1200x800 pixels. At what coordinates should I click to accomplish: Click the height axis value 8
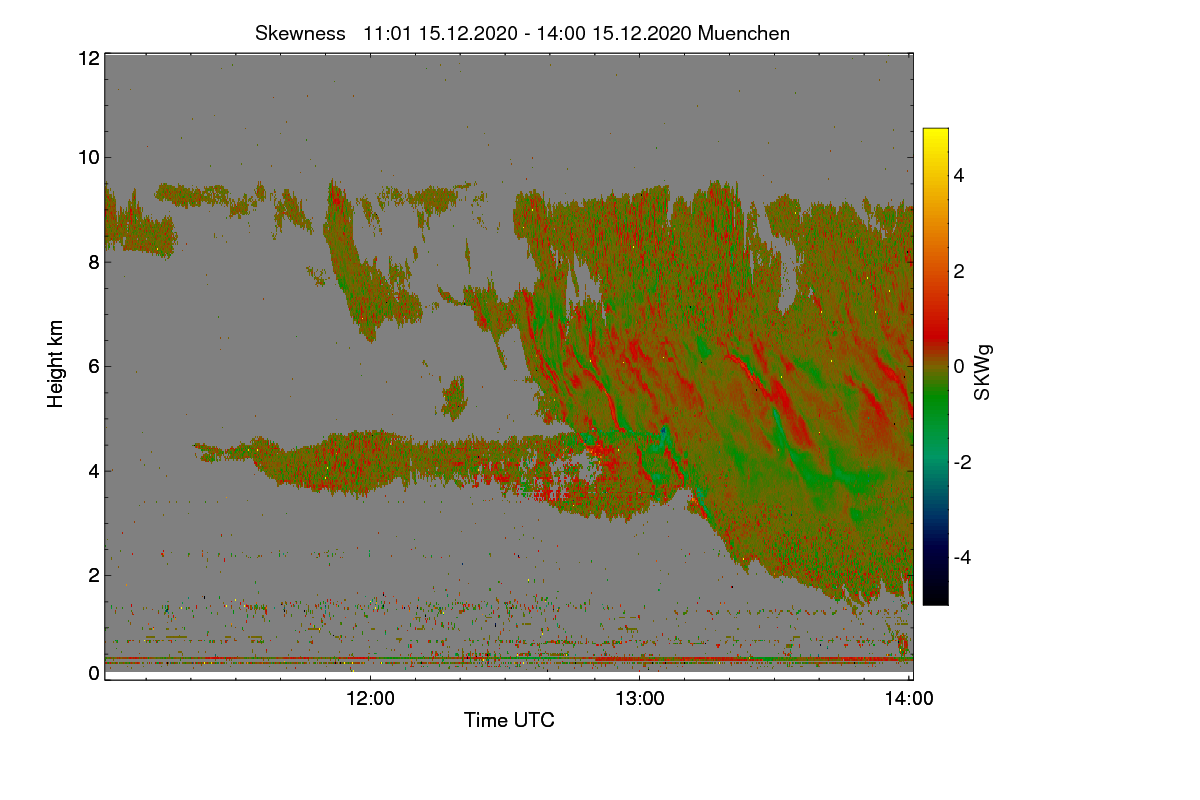pos(93,262)
